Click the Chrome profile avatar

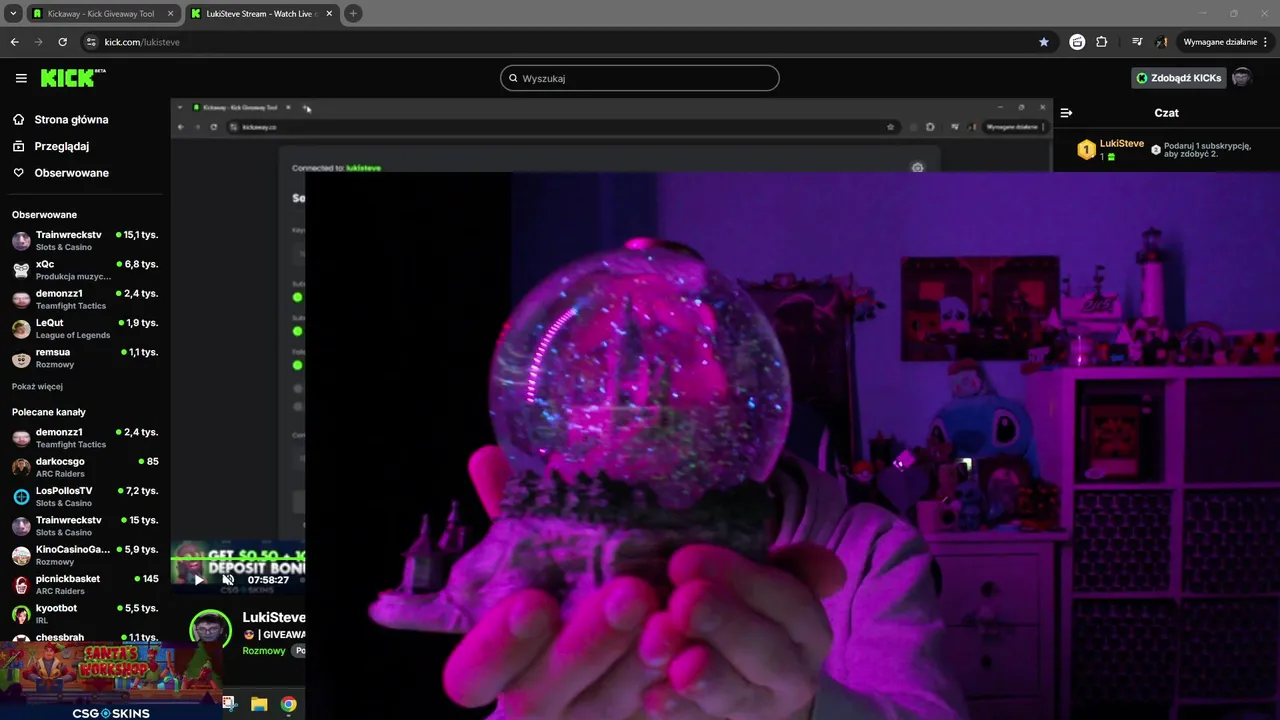1162,42
